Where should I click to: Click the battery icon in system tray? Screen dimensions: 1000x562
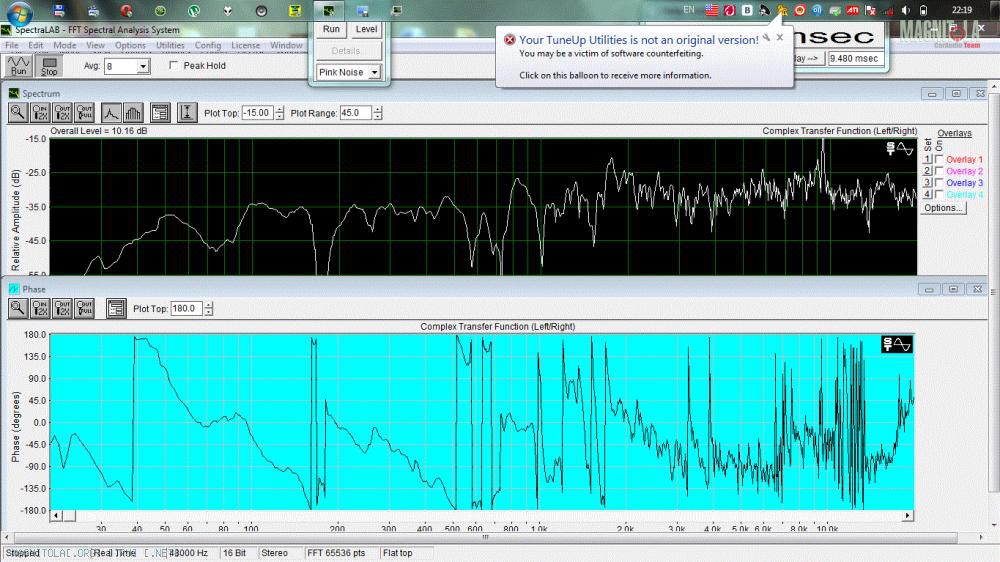tap(923, 10)
